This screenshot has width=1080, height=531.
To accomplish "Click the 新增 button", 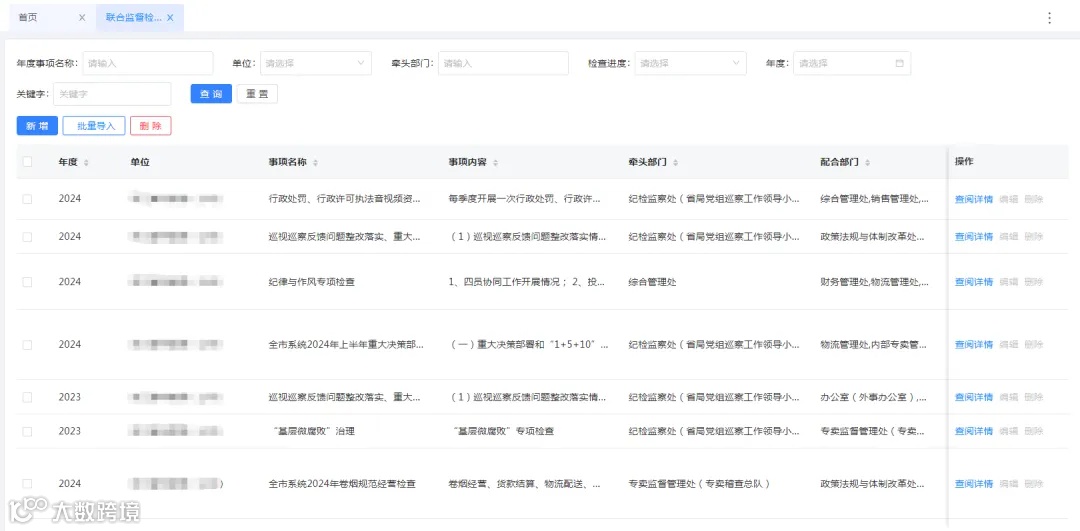I will click(x=37, y=126).
